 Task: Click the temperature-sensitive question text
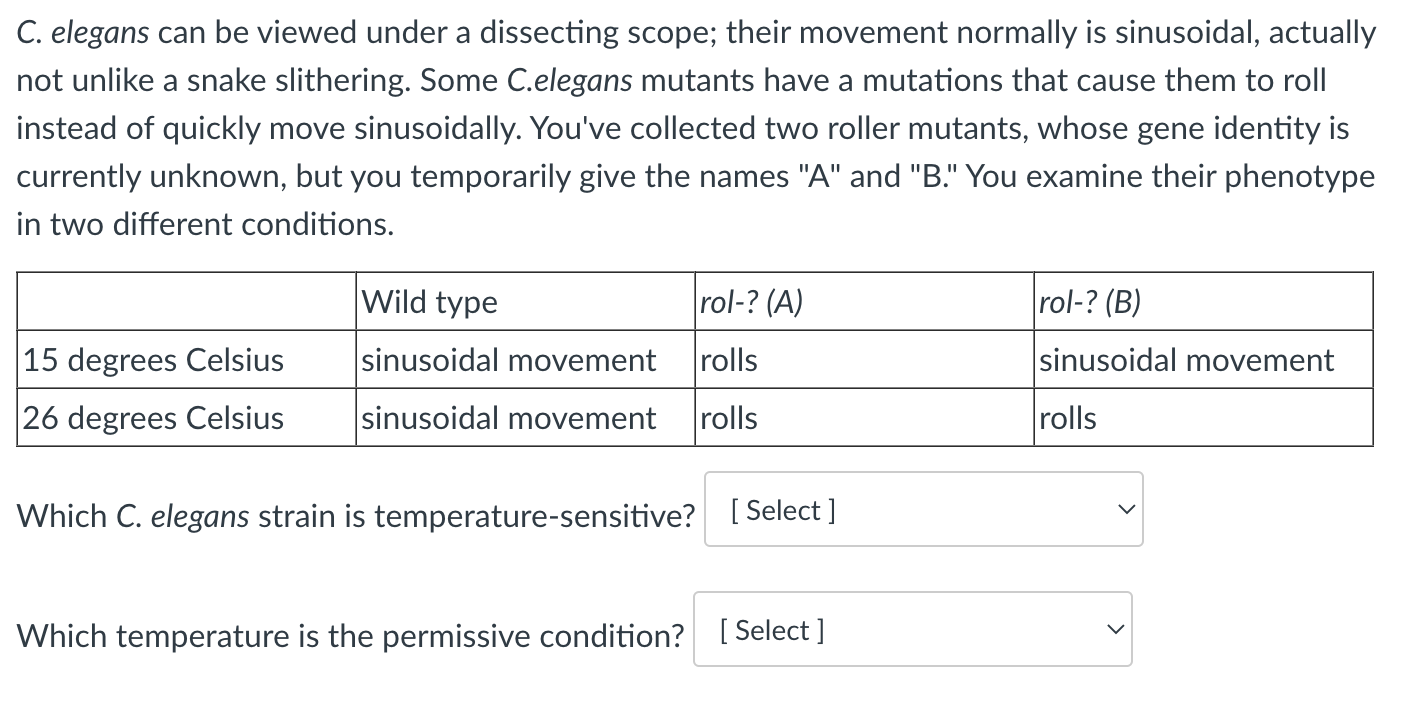coord(356,514)
